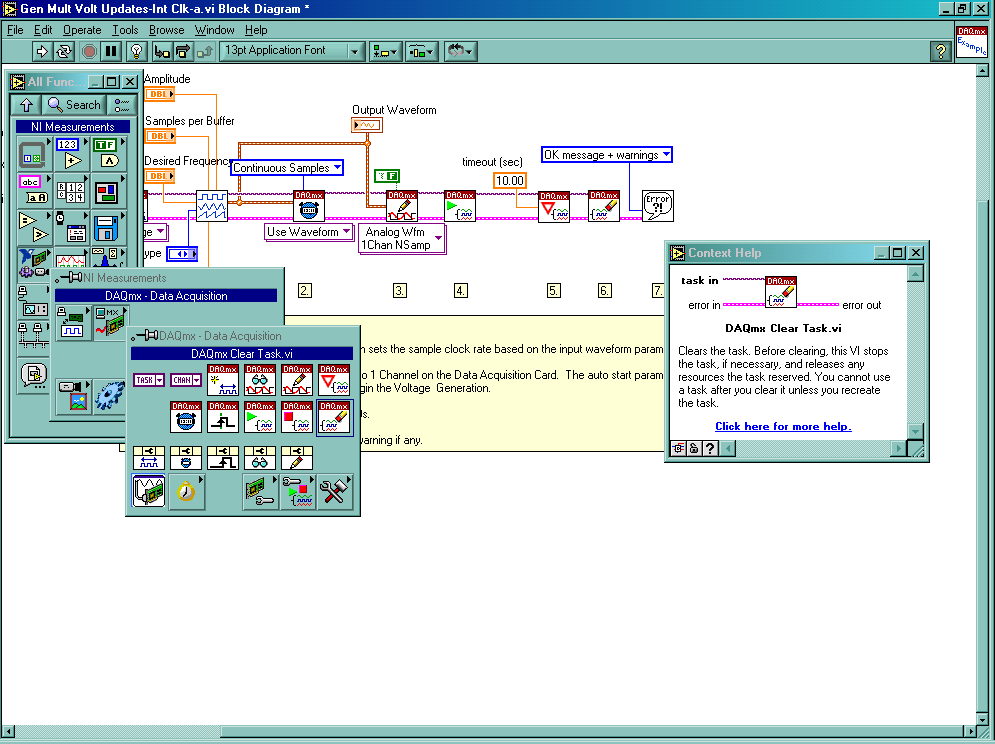
Task: Click the timeout 10.00 numeric constant
Action: (510, 181)
